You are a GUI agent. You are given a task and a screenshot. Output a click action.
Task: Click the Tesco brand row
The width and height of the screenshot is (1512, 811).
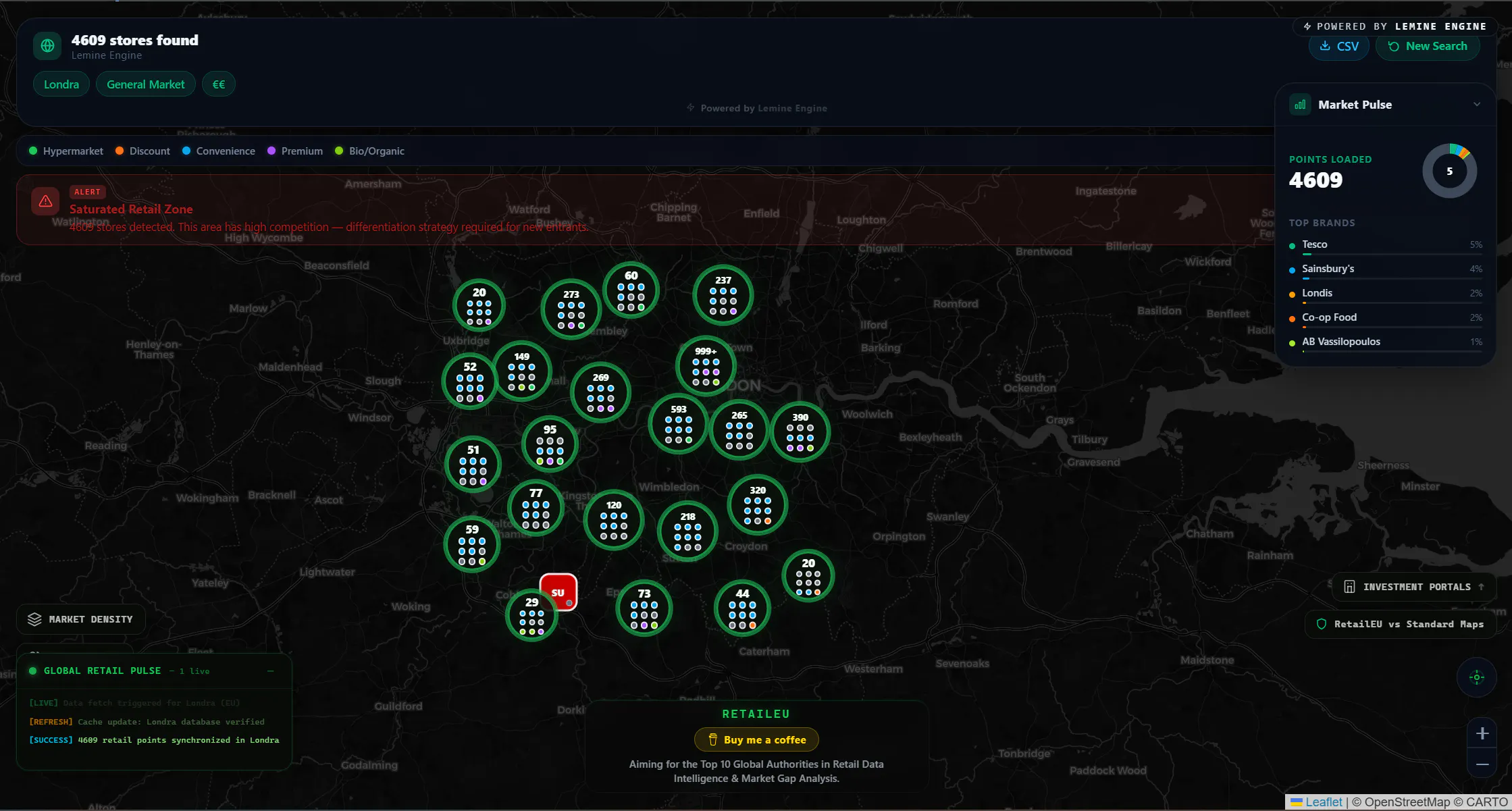point(1385,246)
